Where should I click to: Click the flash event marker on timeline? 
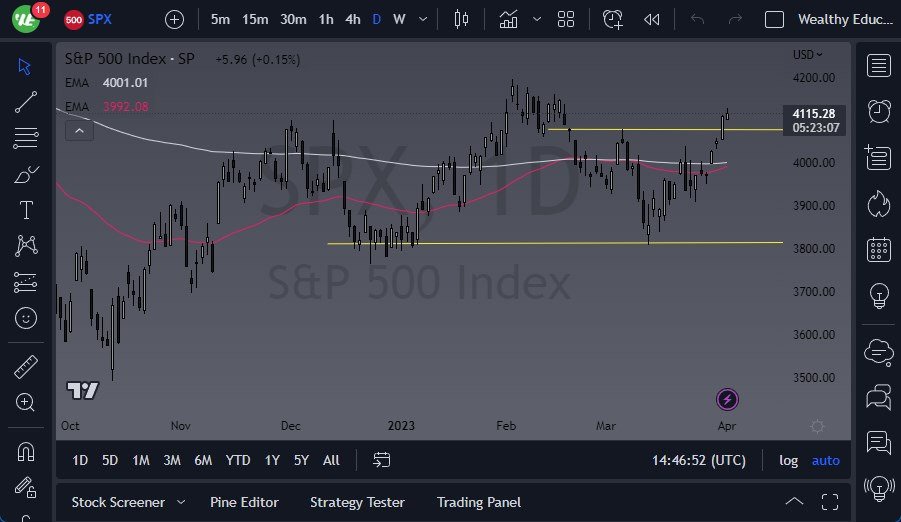click(x=727, y=399)
